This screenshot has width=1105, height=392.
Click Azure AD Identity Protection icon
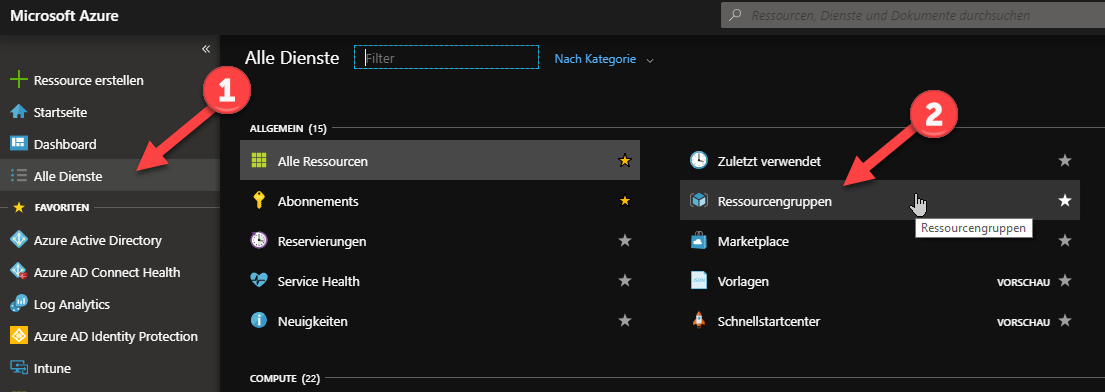pyautogui.click(x=18, y=336)
